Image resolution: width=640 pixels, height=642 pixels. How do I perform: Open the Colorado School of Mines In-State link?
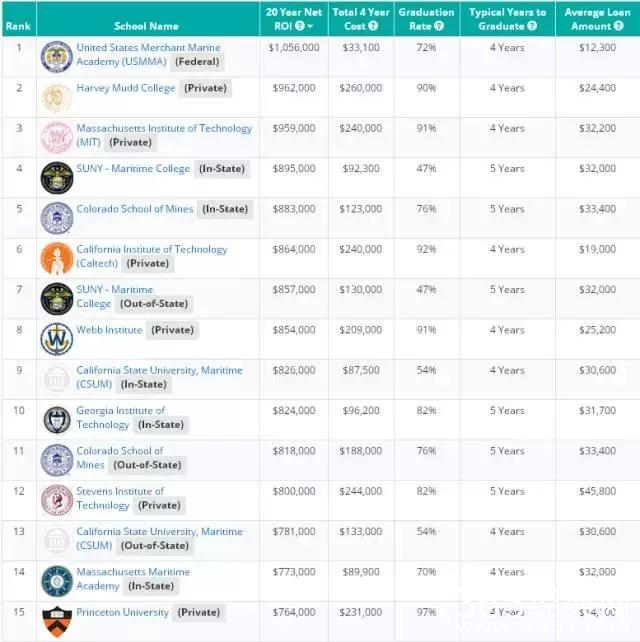(136, 209)
